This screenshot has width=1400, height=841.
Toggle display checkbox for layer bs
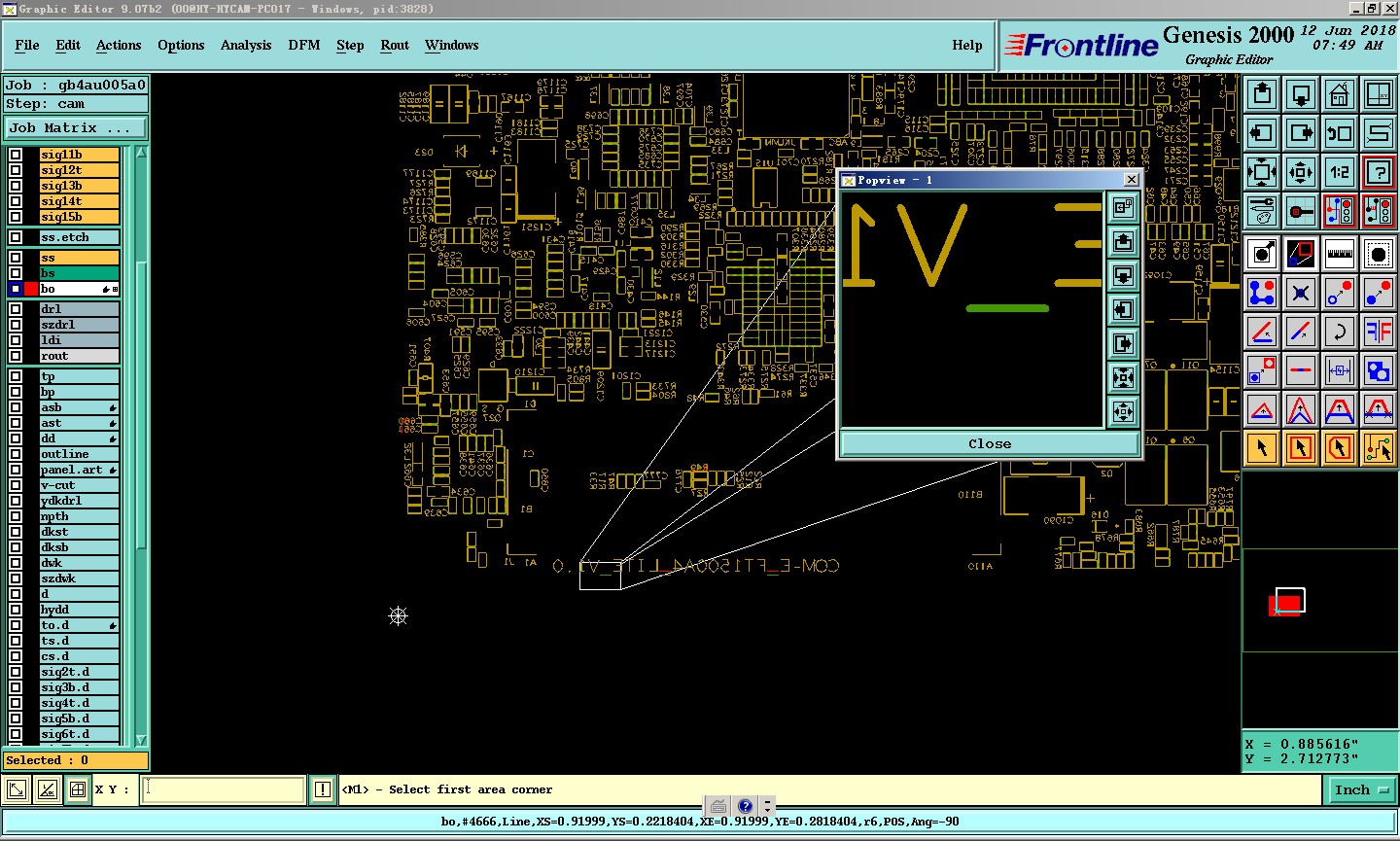pyautogui.click(x=16, y=273)
